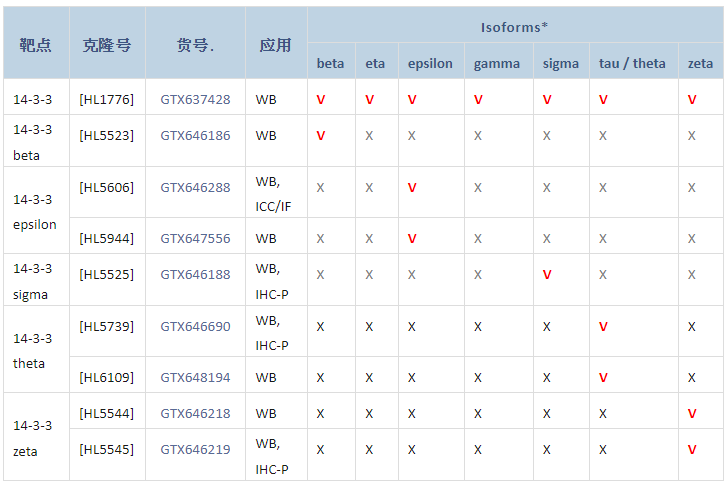727x488 pixels.
Task: Select clone number [HL5944]
Action: [x=107, y=239]
